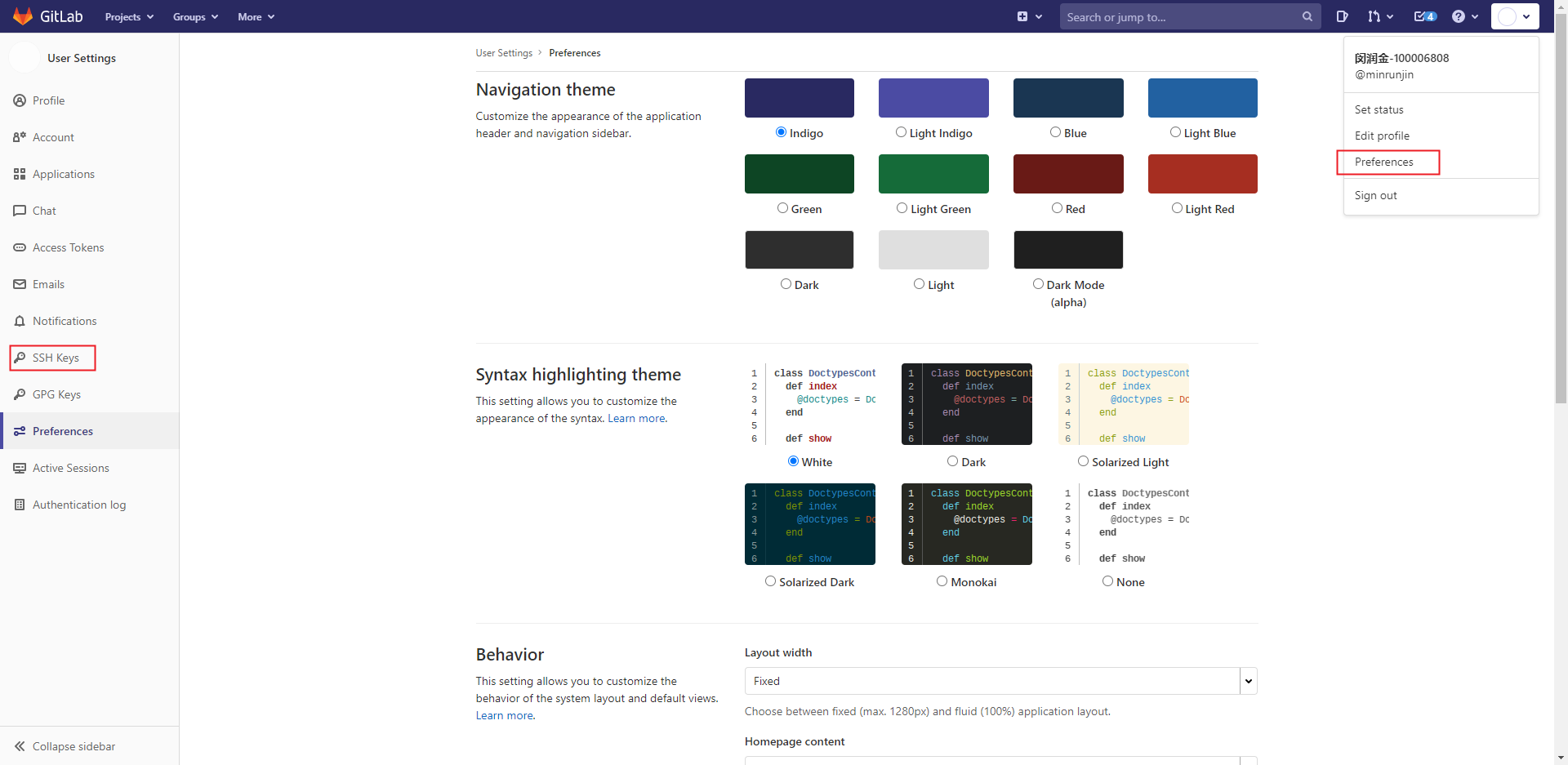
Task: Click the Dark syntax code preview thumbnail
Action: pyautogui.click(x=967, y=404)
